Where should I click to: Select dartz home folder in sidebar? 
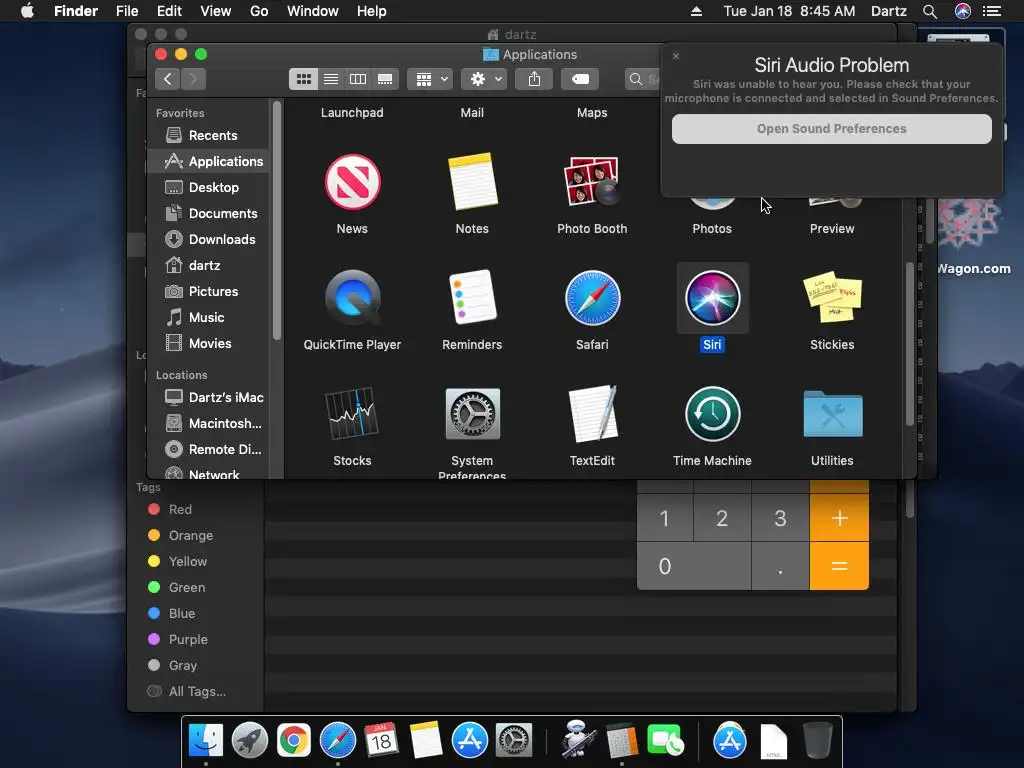pyautogui.click(x=208, y=265)
